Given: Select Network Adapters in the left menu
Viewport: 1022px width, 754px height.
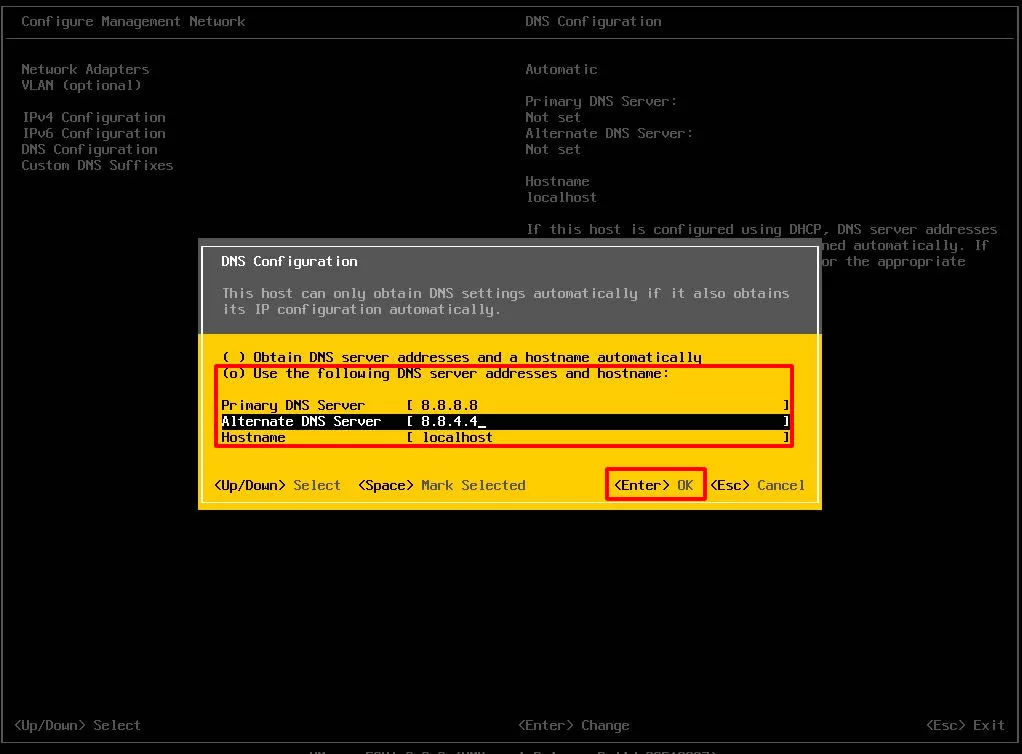Looking at the screenshot, I should tap(85, 69).
